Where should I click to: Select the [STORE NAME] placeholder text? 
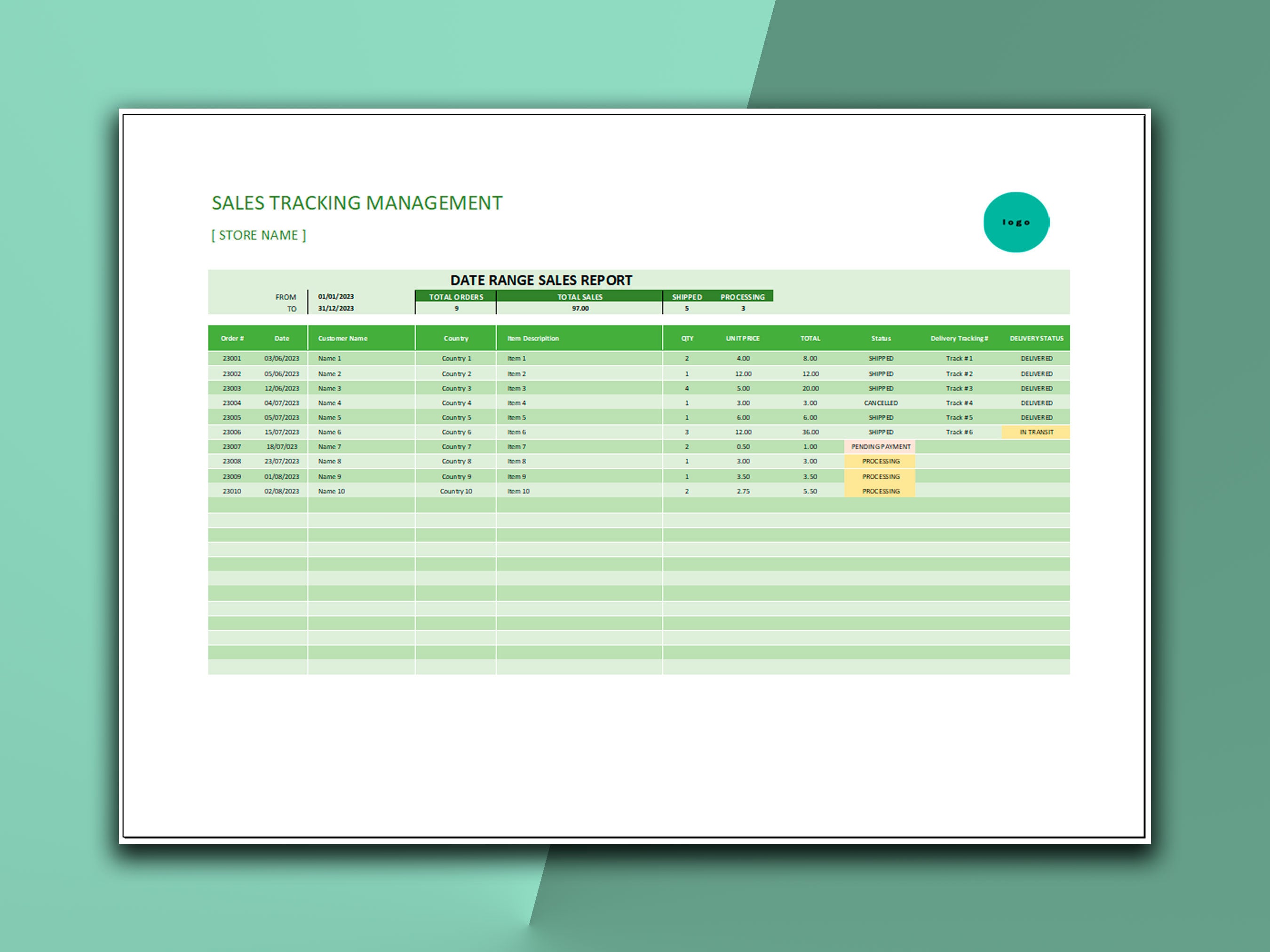(x=258, y=235)
